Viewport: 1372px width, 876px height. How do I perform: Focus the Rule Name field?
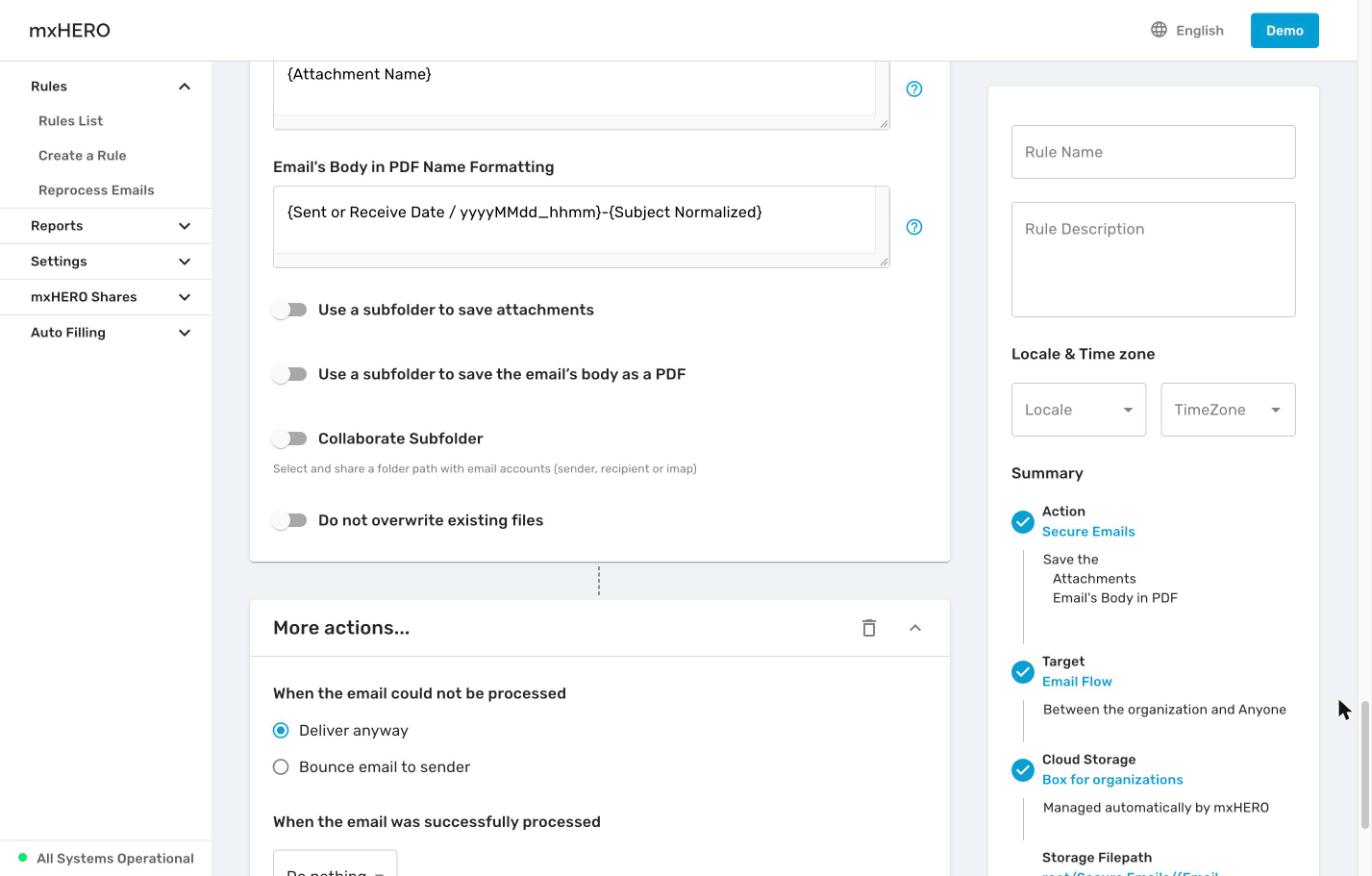click(1153, 152)
